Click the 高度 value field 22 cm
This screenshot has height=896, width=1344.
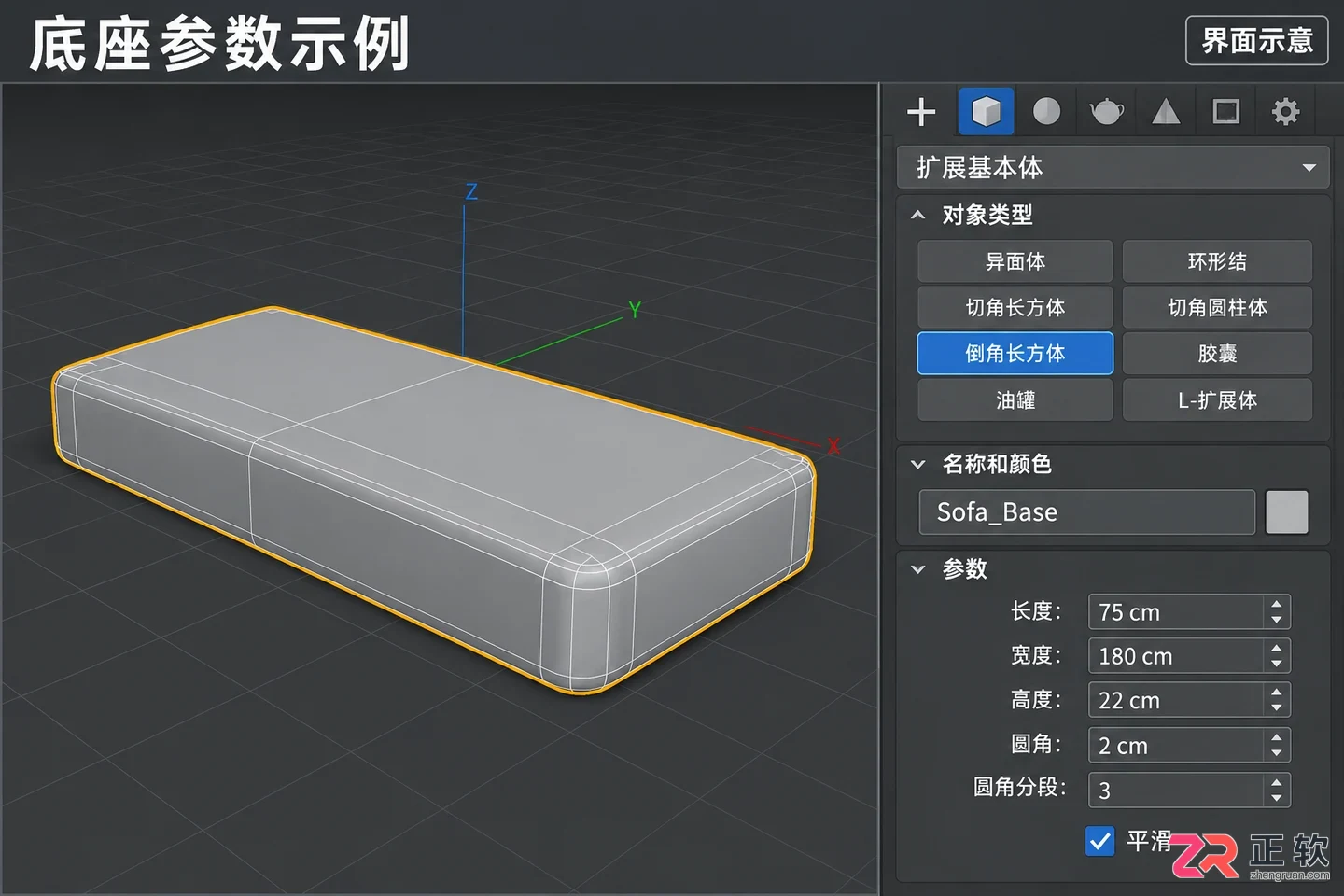pyautogui.click(x=1175, y=700)
